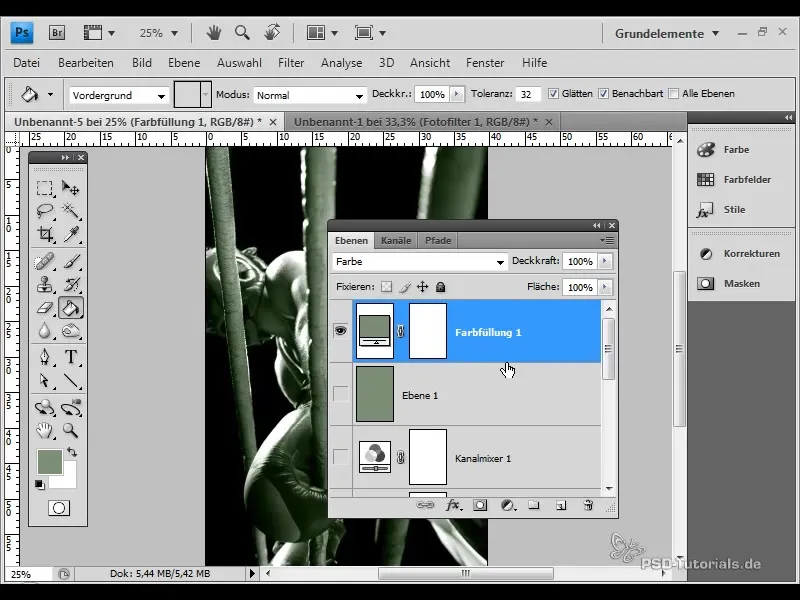
Task: Create a new layer
Action: click(x=561, y=505)
